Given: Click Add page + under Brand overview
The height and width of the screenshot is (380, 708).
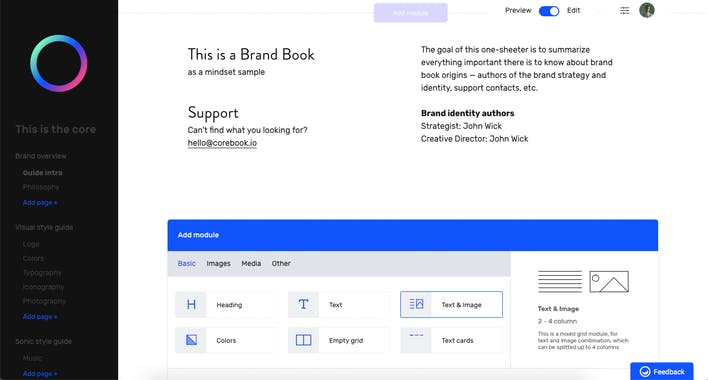Looking at the screenshot, I should coord(40,203).
